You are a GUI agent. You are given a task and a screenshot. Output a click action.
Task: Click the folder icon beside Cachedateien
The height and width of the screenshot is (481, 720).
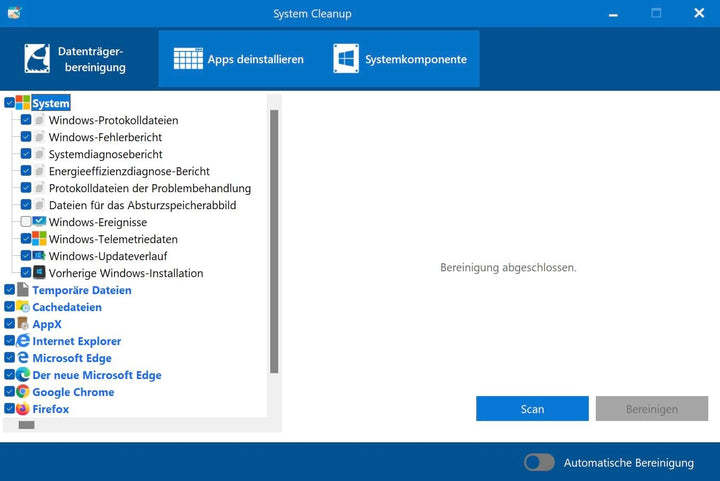(x=23, y=306)
